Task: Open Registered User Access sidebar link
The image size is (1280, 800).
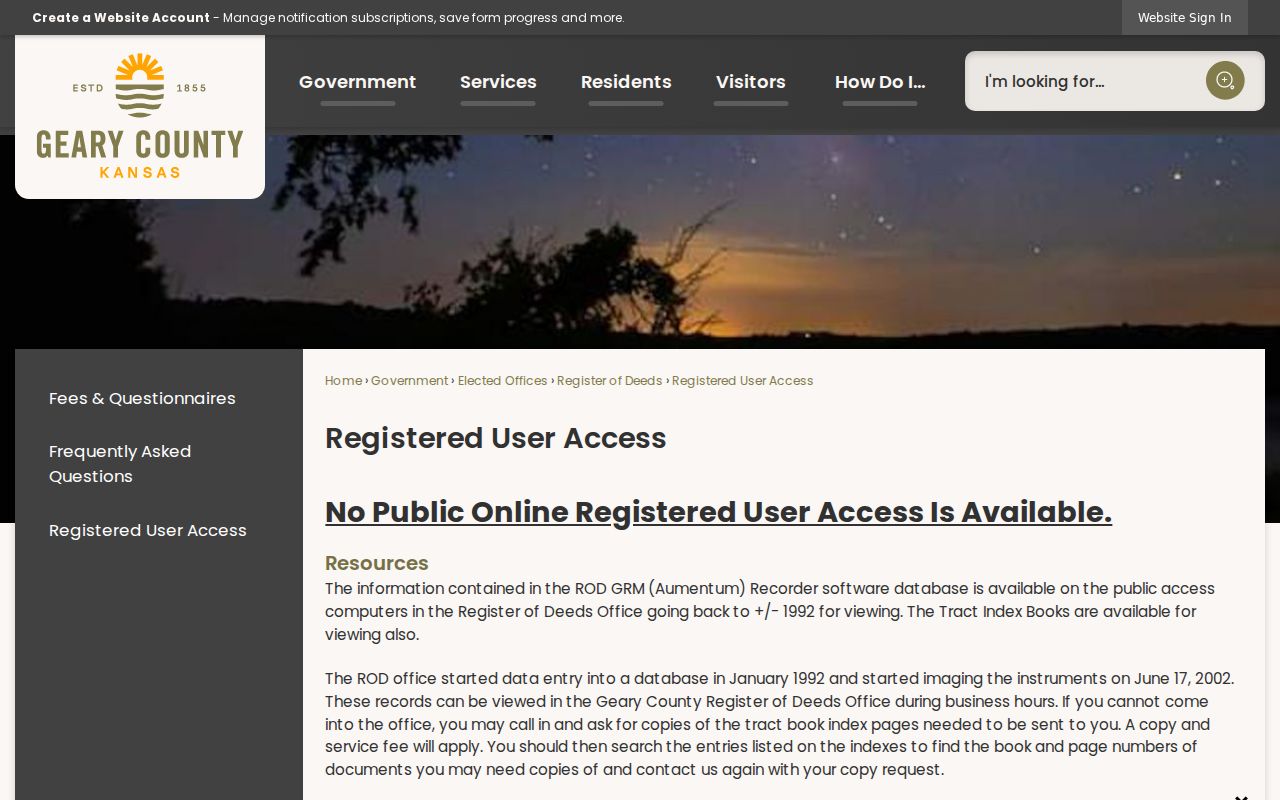Action: point(148,530)
